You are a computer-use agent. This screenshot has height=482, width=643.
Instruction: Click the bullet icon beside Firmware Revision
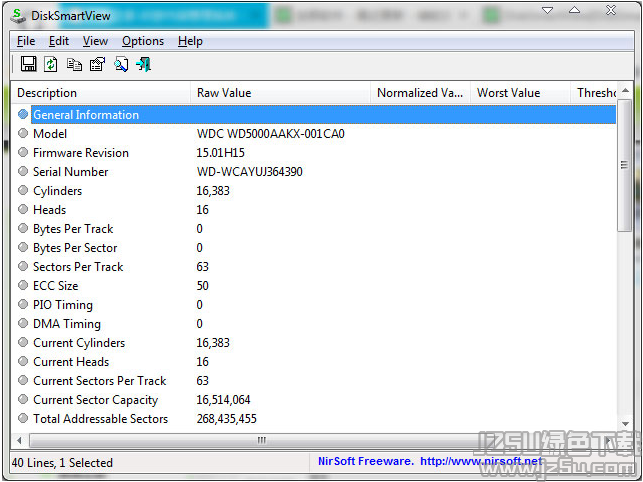click(x=23, y=152)
